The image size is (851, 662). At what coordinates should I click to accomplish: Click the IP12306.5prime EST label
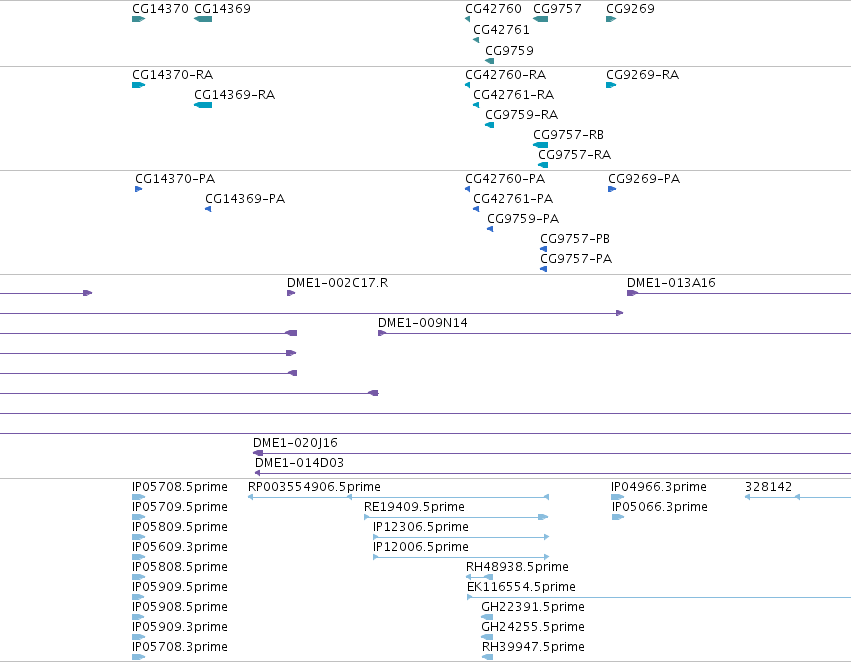421,527
